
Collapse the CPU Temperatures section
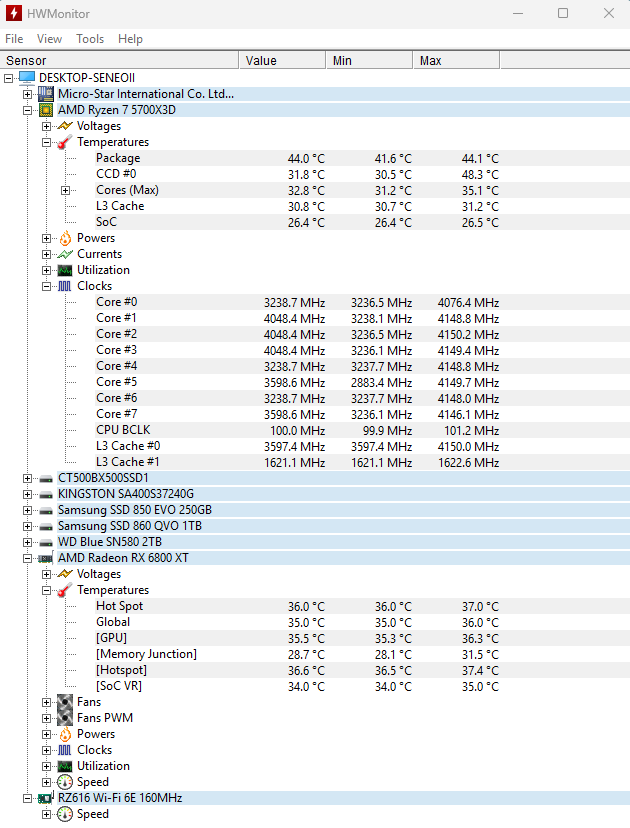point(46,142)
